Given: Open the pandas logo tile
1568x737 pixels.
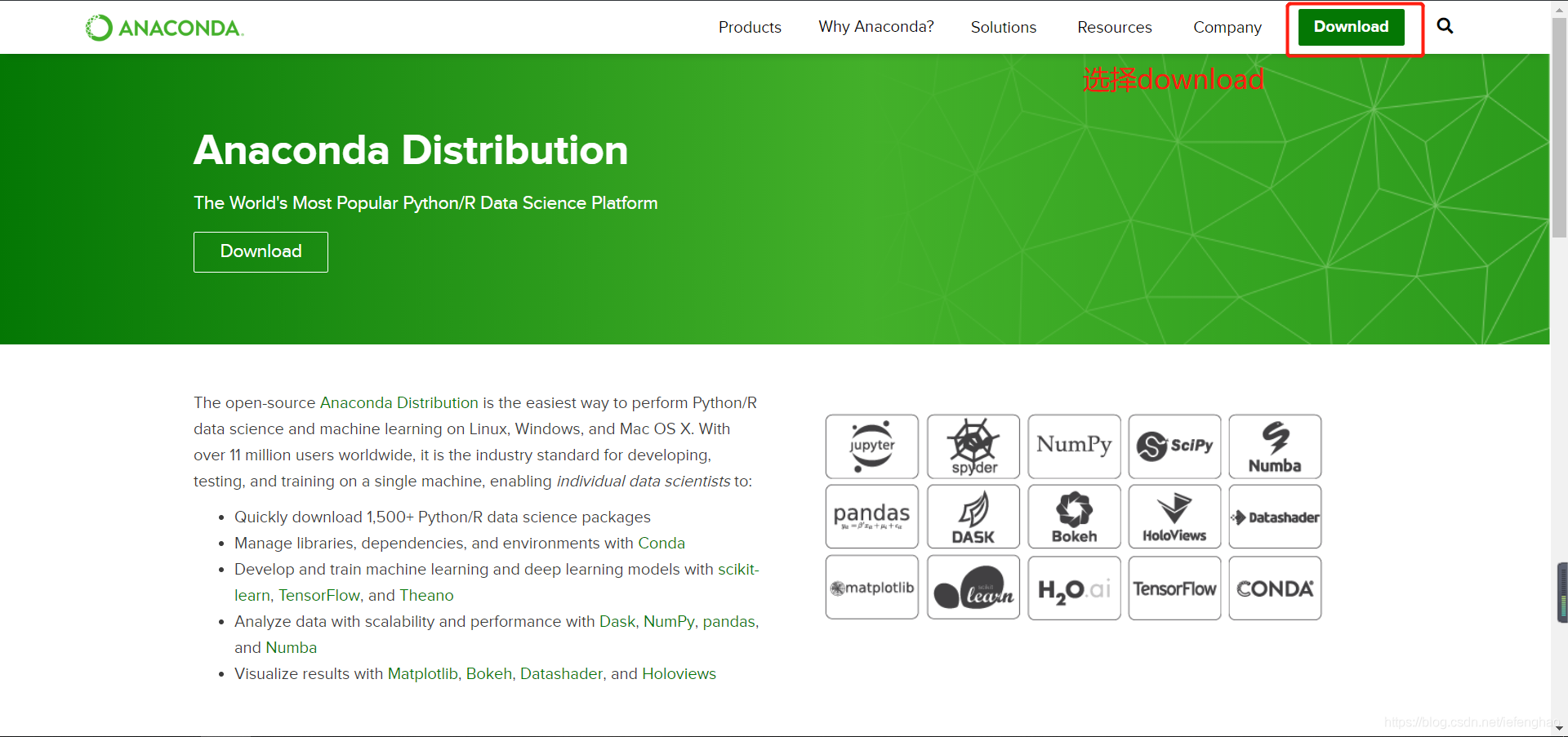Looking at the screenshot, I should (x=872, y=517).
